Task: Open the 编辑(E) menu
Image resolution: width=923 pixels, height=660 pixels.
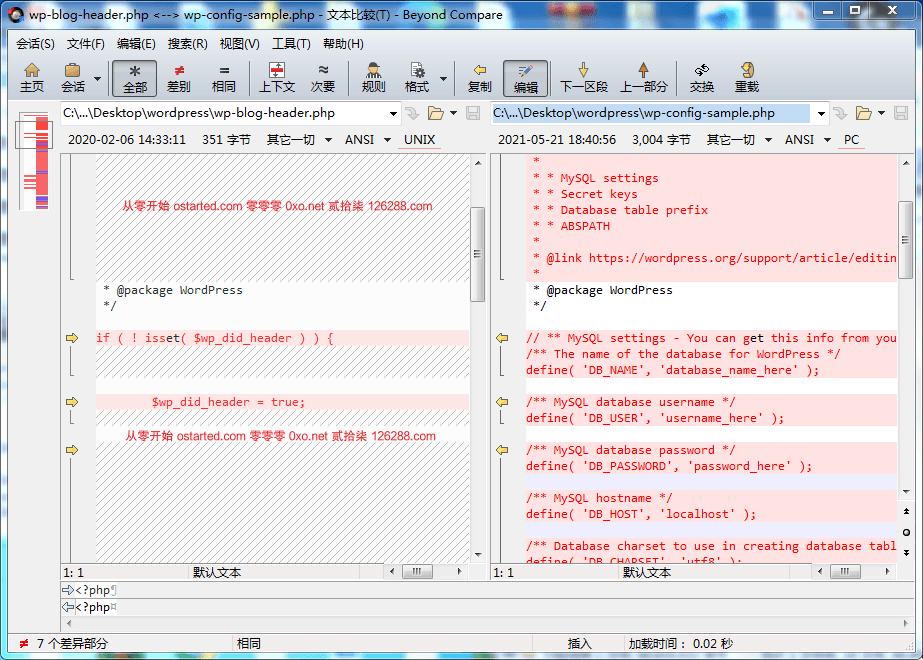Action: (x=136, y=44)
